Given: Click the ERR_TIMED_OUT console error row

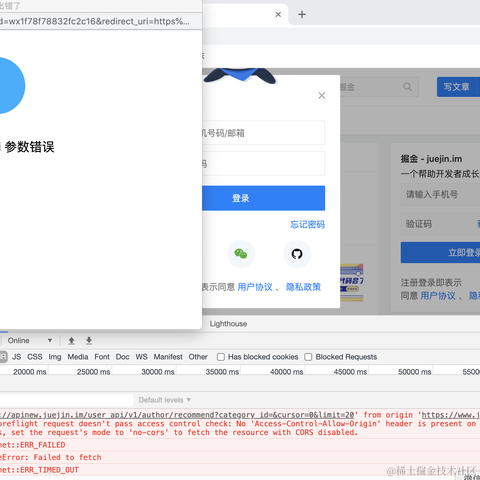Looking at the screenshot, I should (x=240, y=470).
